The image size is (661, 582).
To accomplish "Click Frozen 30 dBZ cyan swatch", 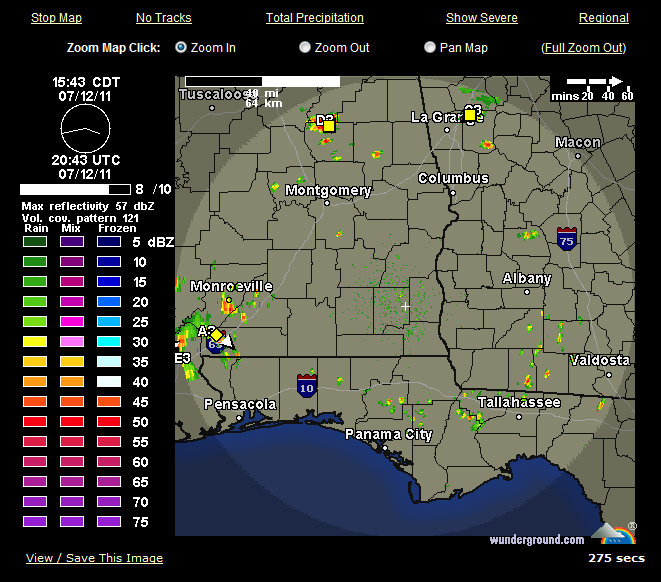I will [x=109, y=341].
